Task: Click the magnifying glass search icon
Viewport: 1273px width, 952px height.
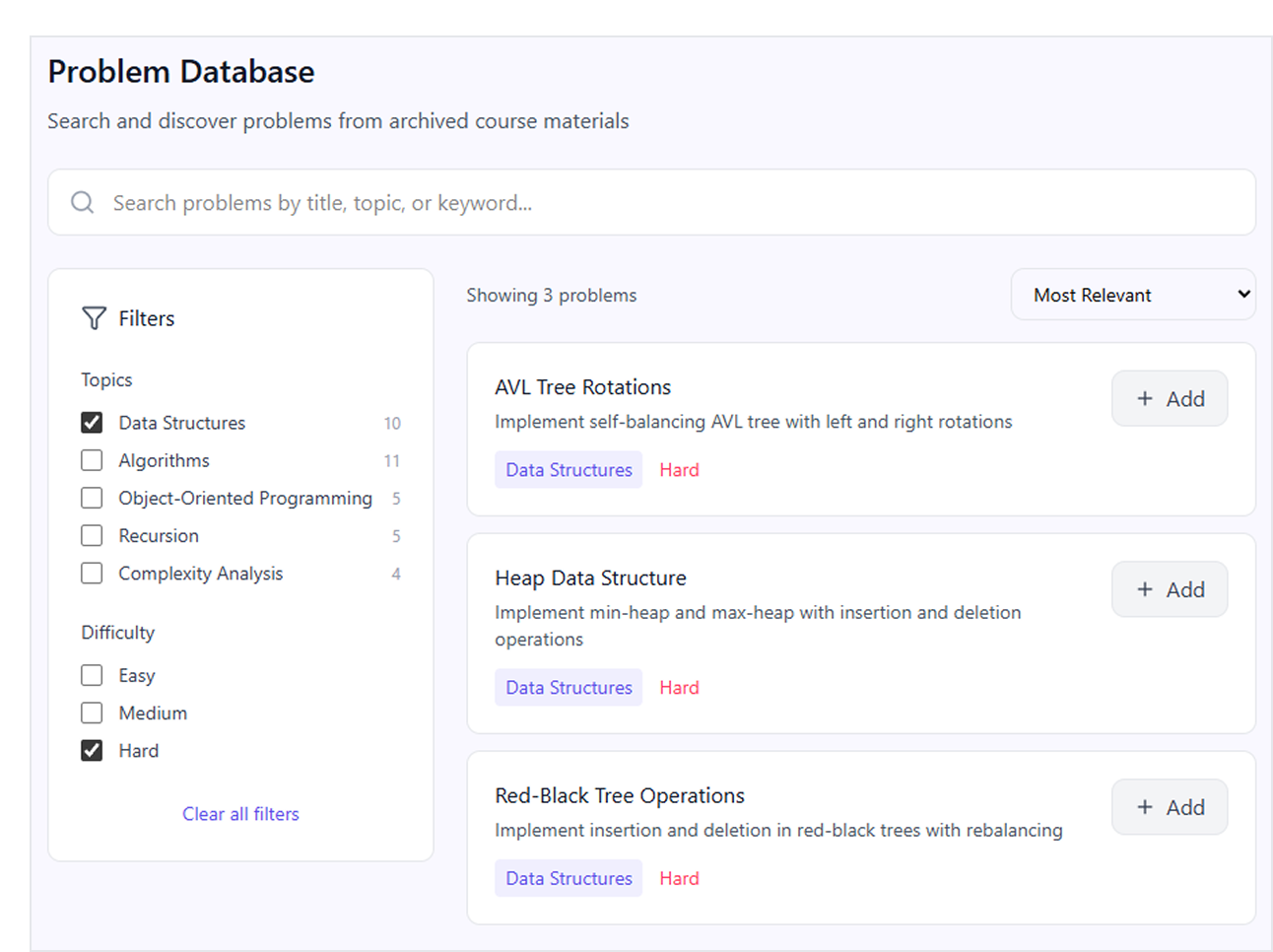Action: (83, 203)
